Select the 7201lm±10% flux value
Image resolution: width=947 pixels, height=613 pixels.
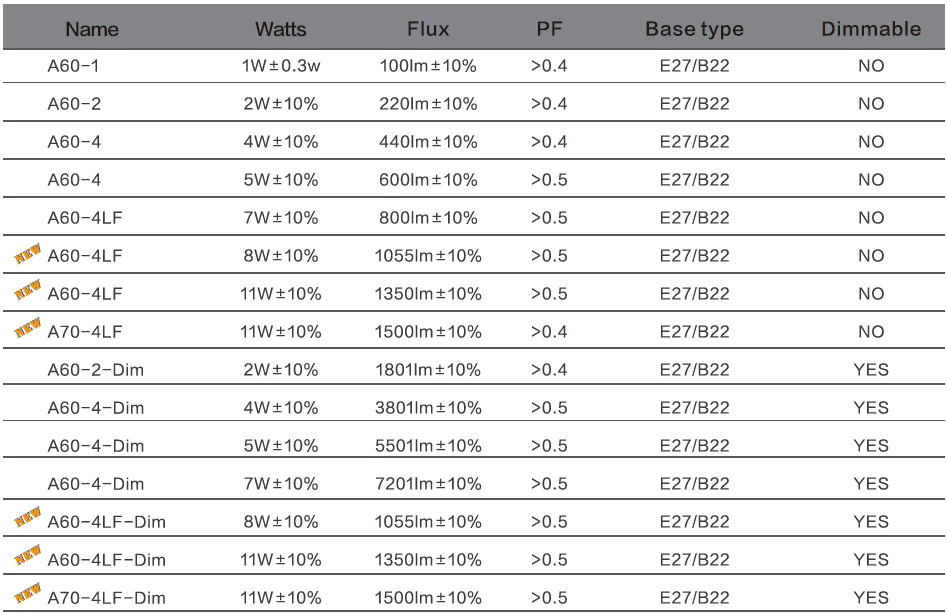coord(428,484)
